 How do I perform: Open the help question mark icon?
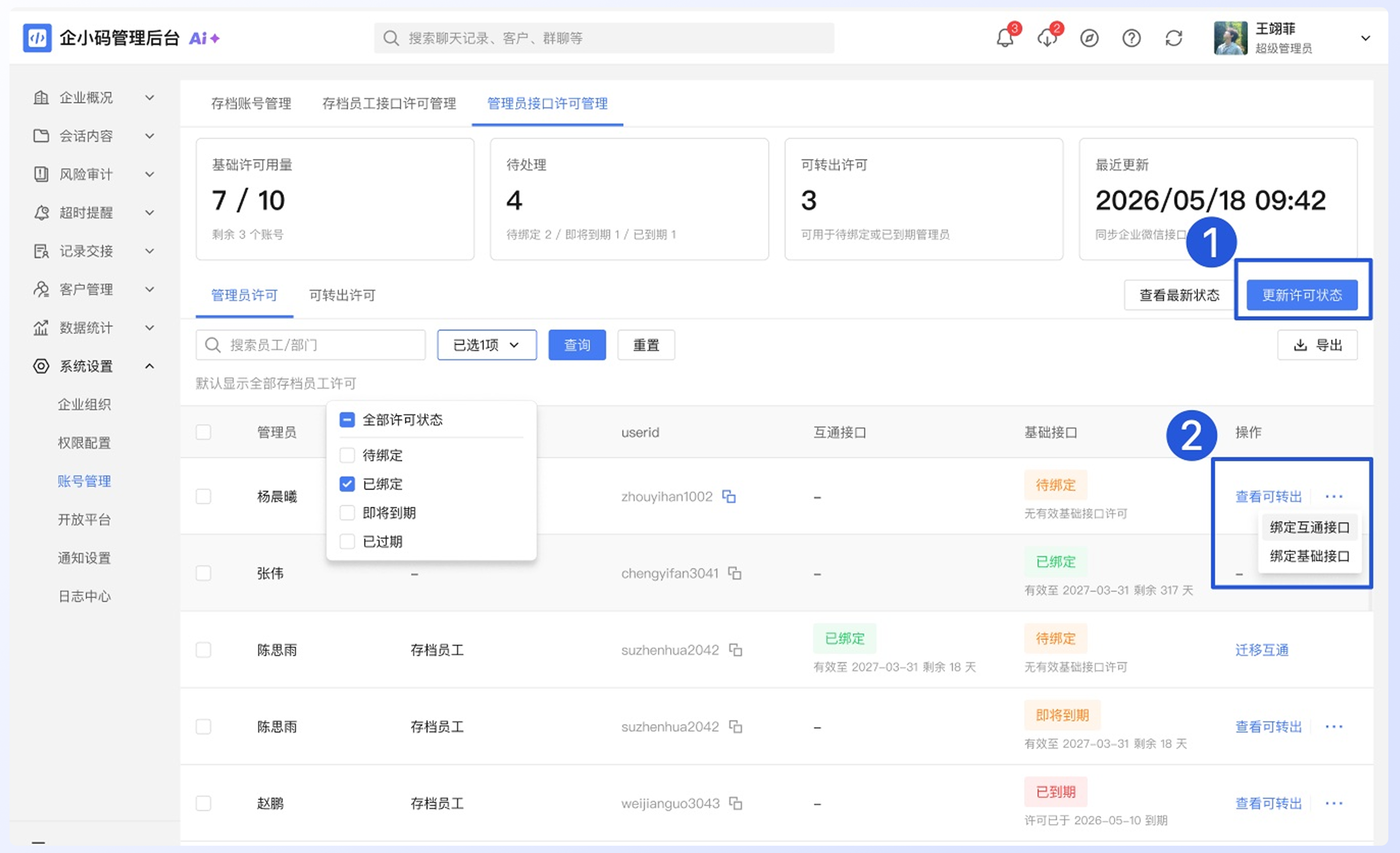point(1131,38)
